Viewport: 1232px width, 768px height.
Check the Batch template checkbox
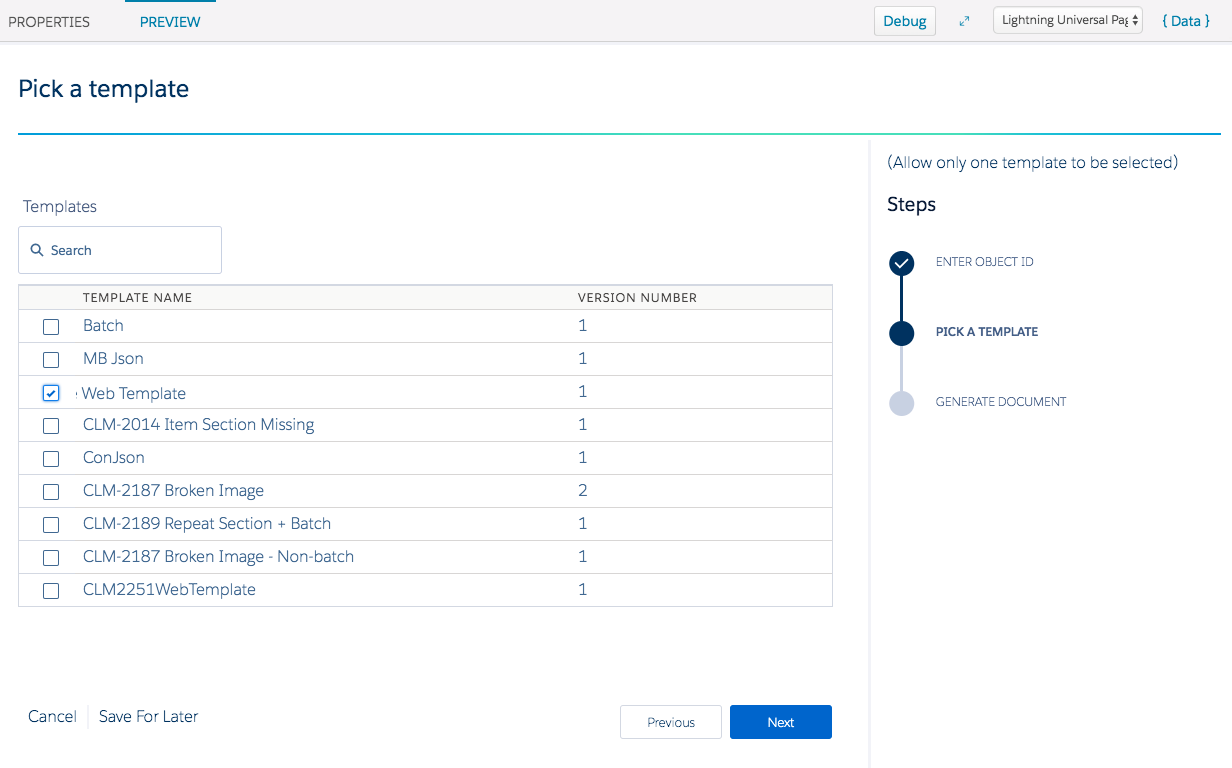[x=51, y=327]
